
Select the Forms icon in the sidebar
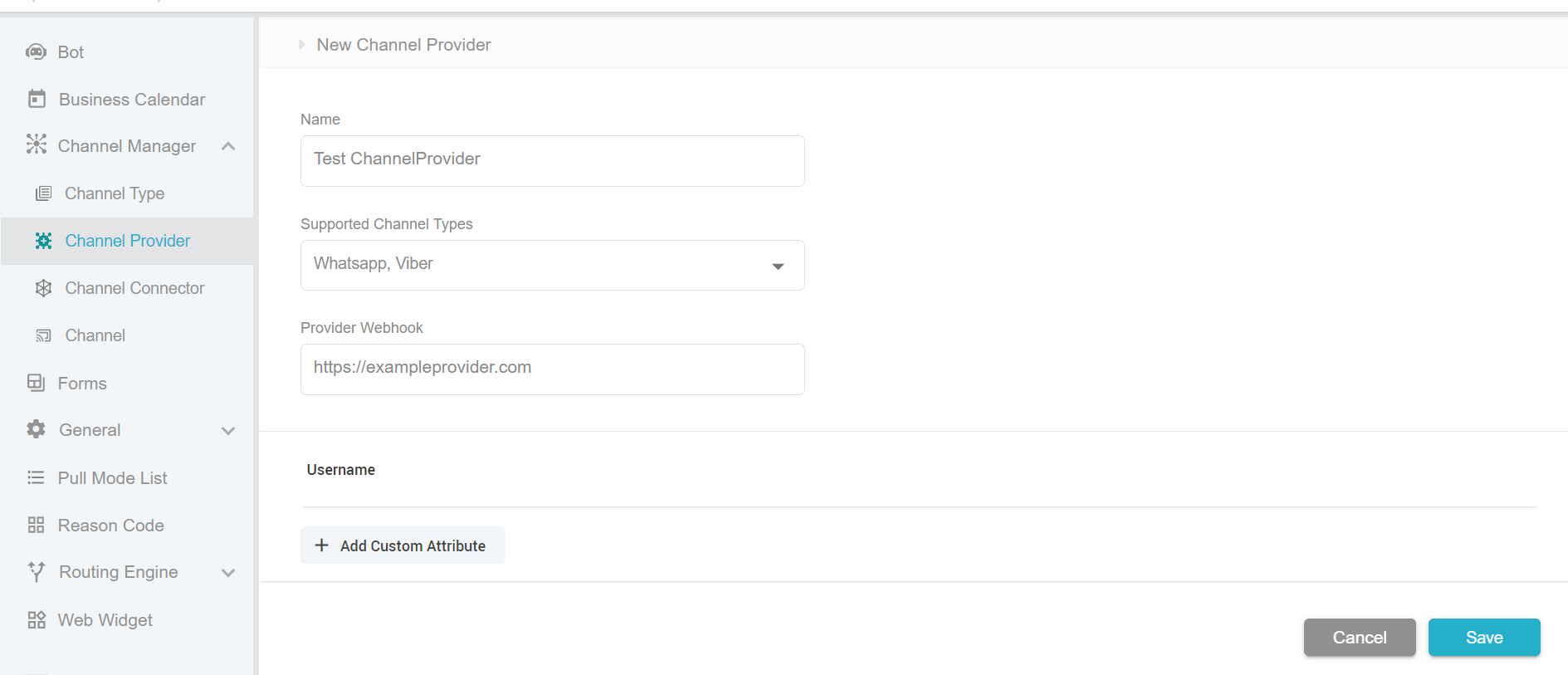coord(35,383)
